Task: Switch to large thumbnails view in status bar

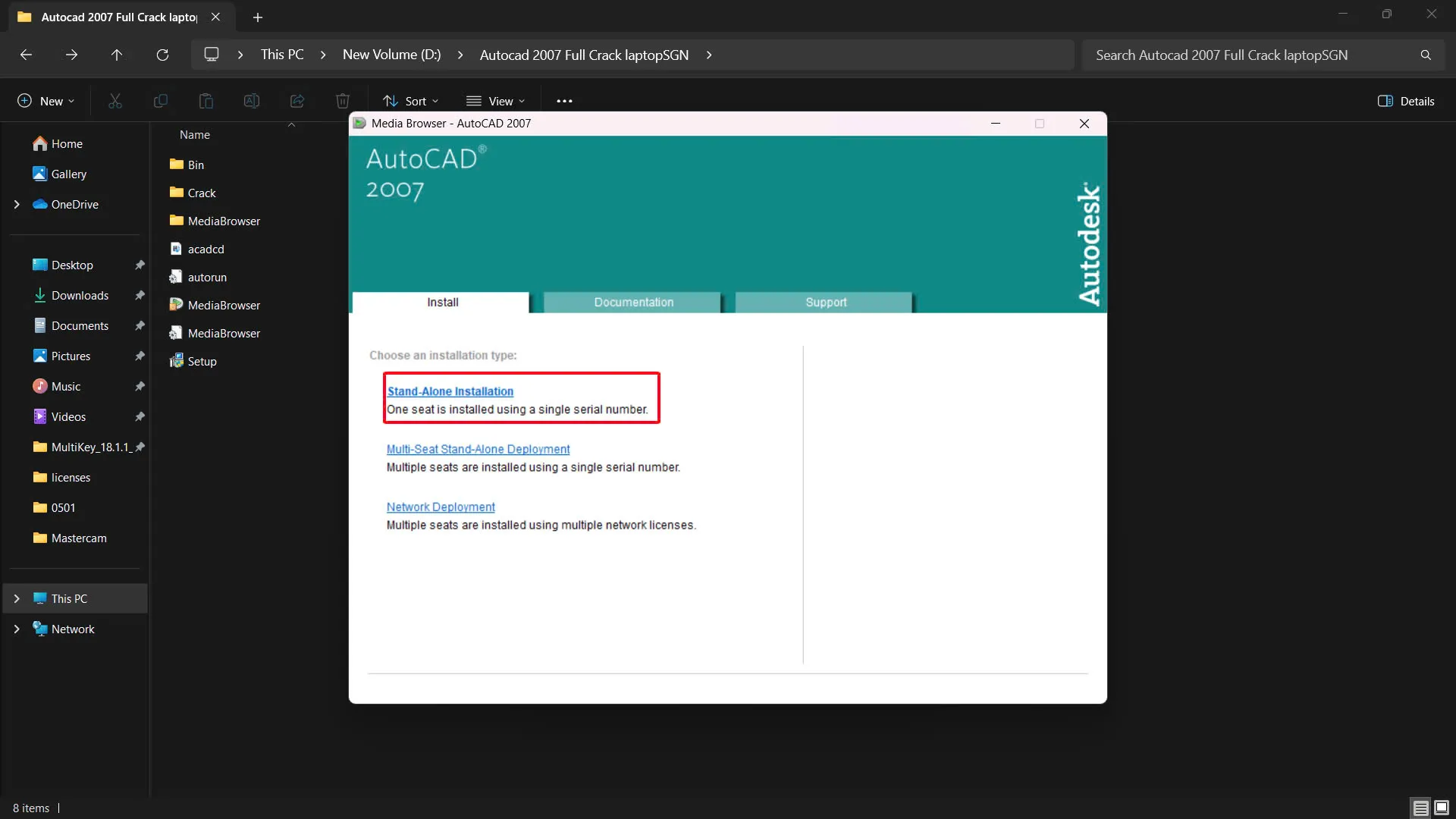Action: point(1440,808)
